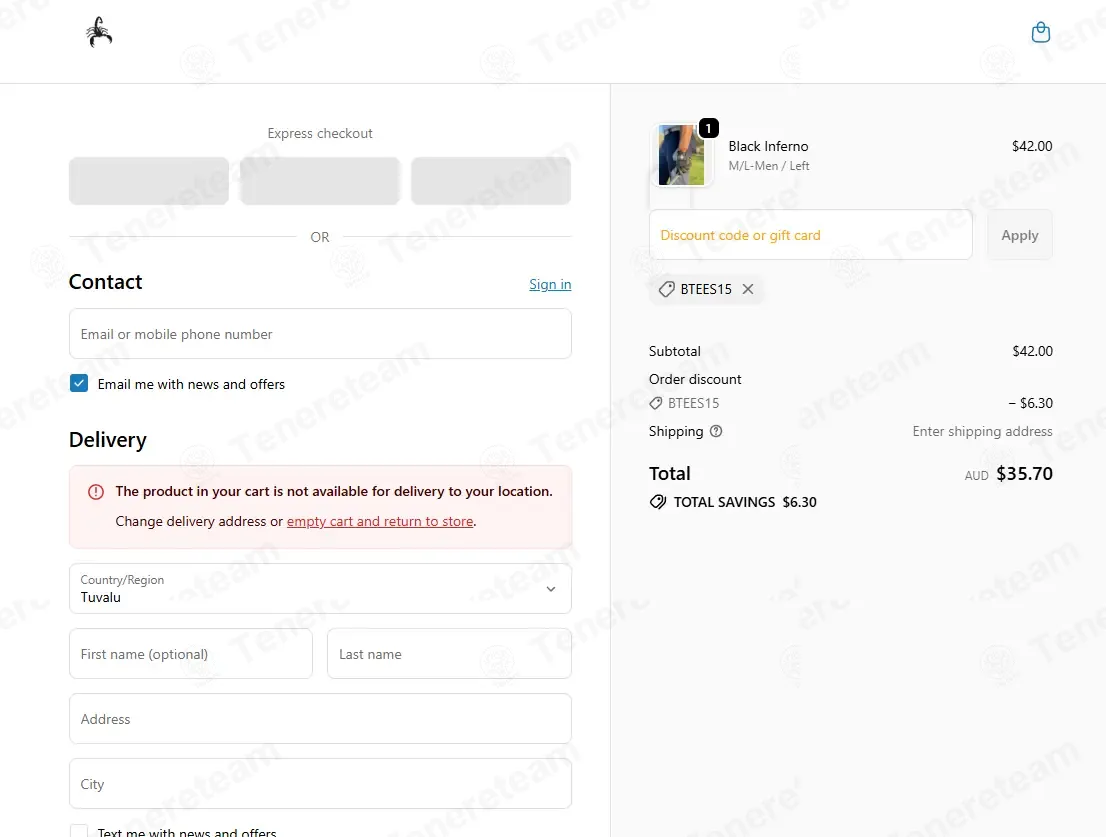Focus the Email or mobile phone number field
Screen dimensions: 1106x837
click(320, 334)
